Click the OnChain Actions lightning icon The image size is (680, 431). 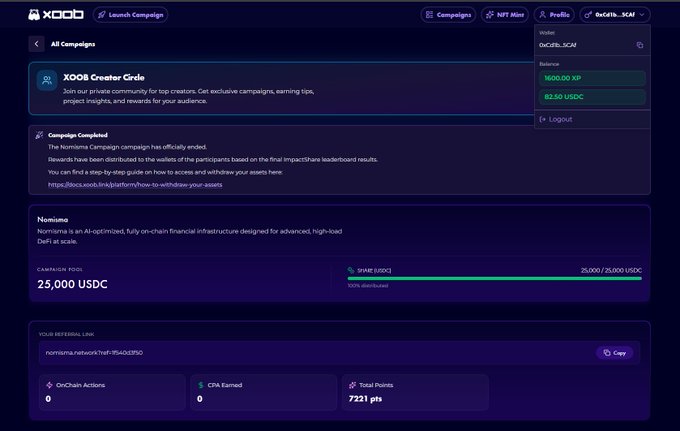click(x=49, y=385)
